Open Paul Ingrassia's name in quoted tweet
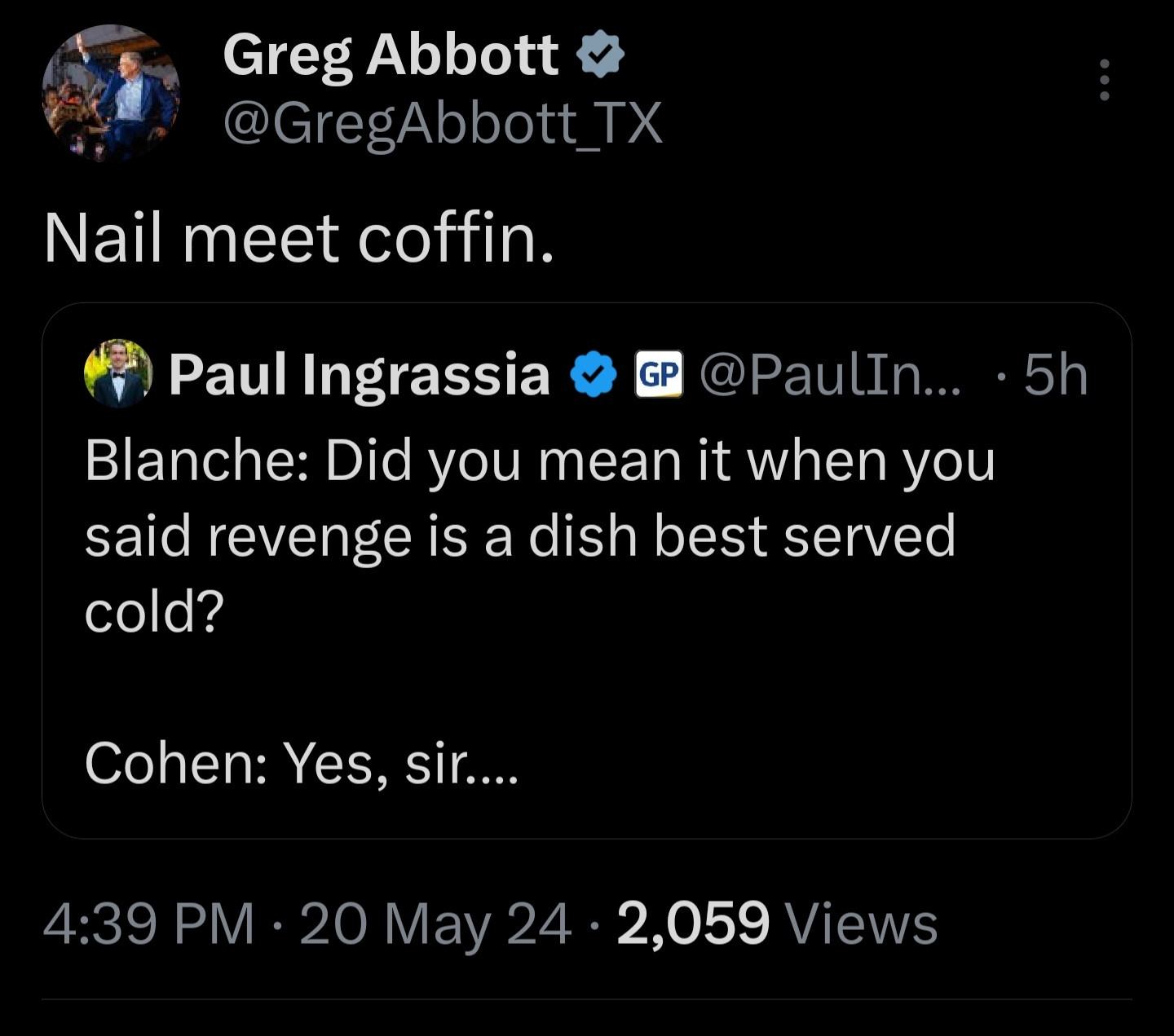The height and width of the screenshot is (1036, 1174). [359, 374]
